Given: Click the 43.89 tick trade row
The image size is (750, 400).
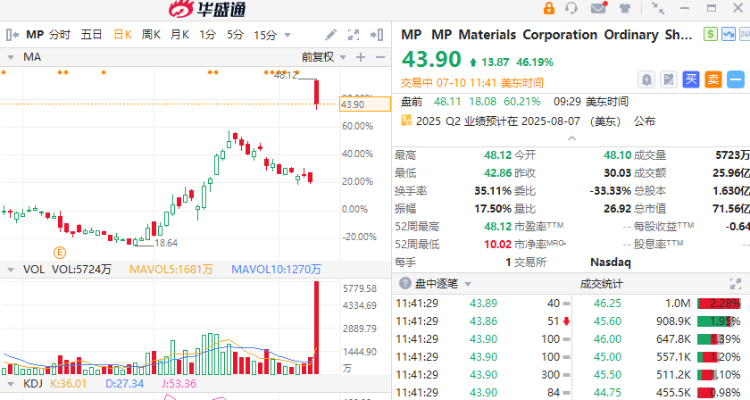Looking at the screenshot, I should 482,303.
